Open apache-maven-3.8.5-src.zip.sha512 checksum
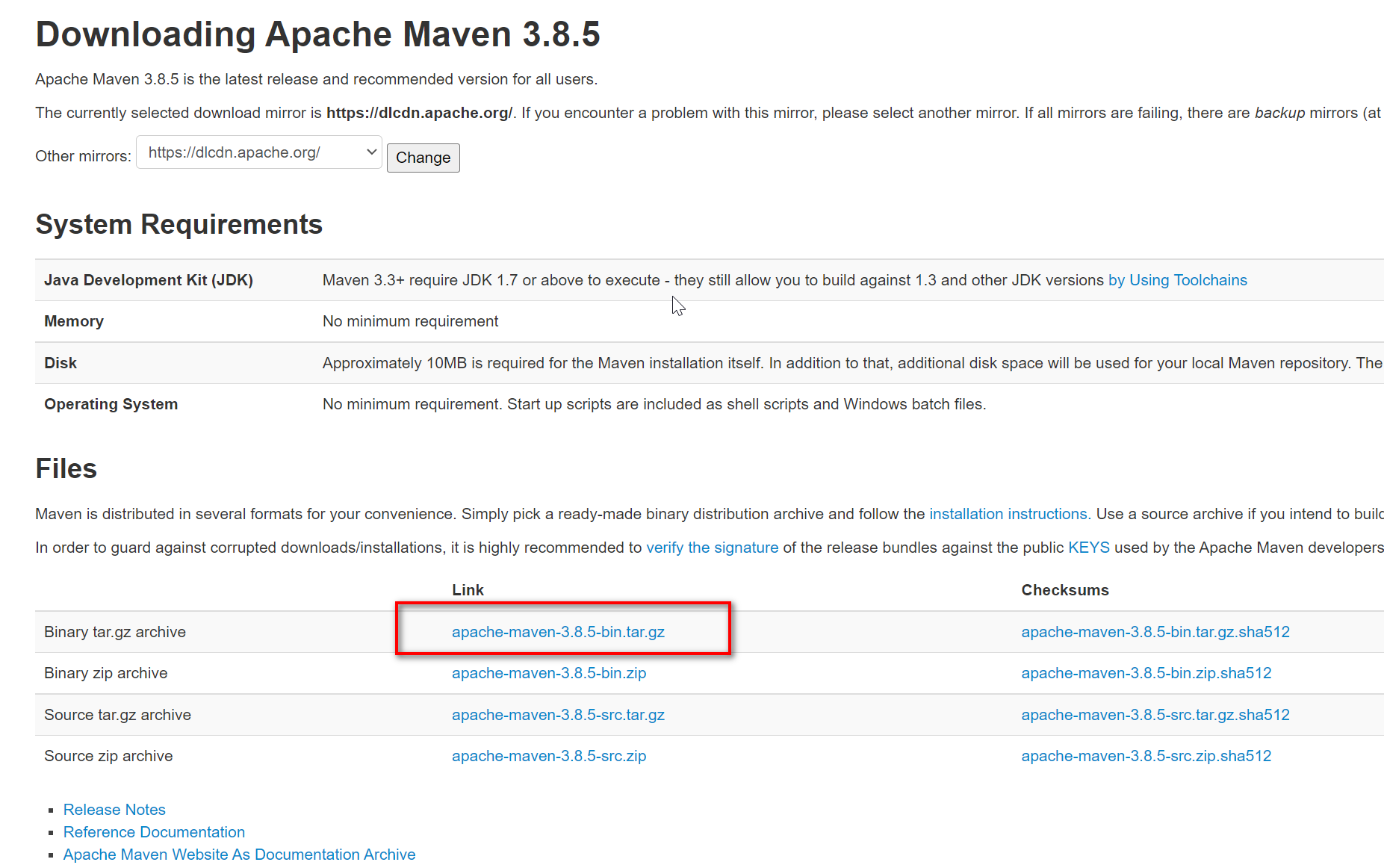This screenshot has height=868, width=1384. [1146, 756]
